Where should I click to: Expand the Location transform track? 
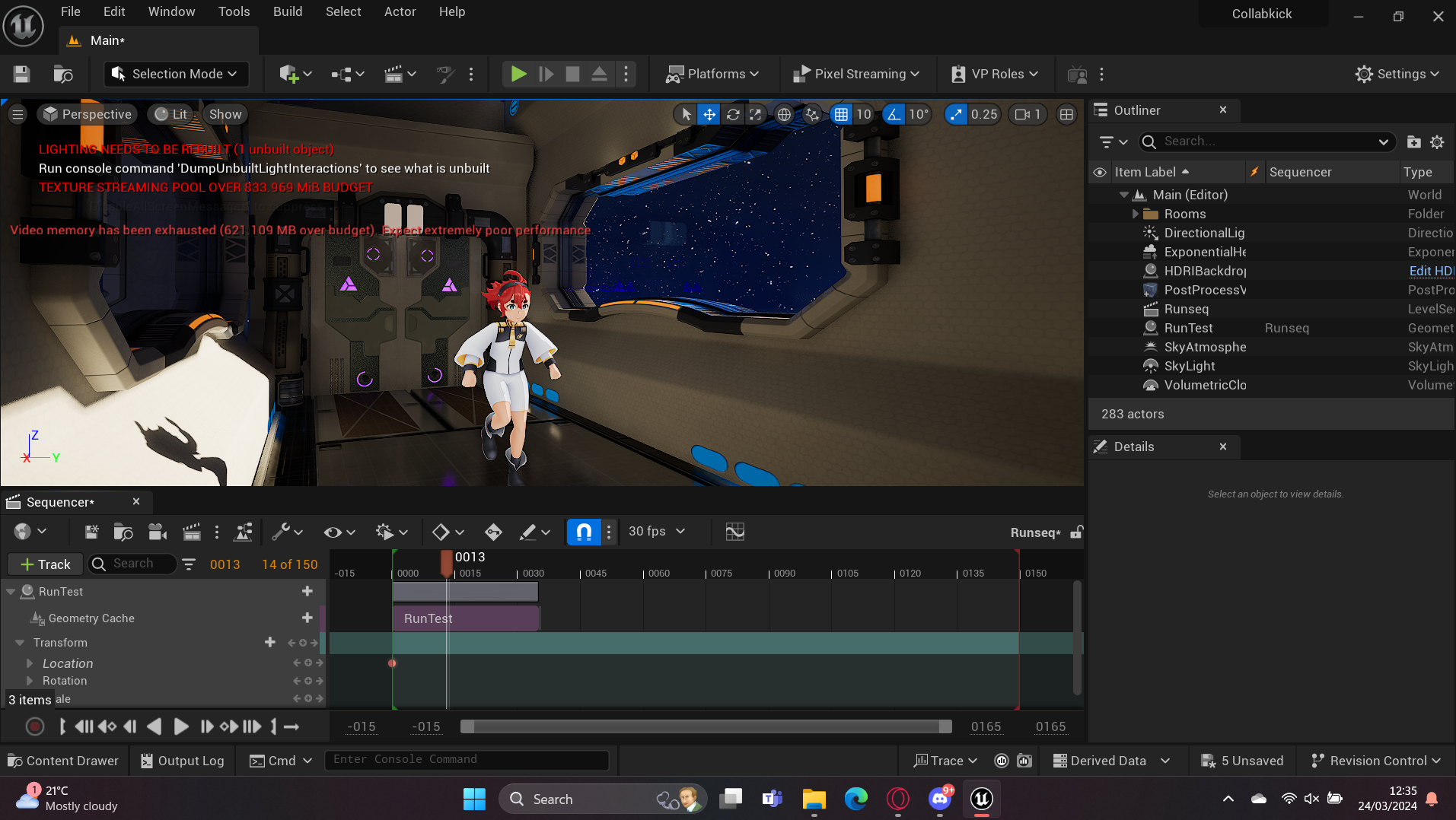30,663
